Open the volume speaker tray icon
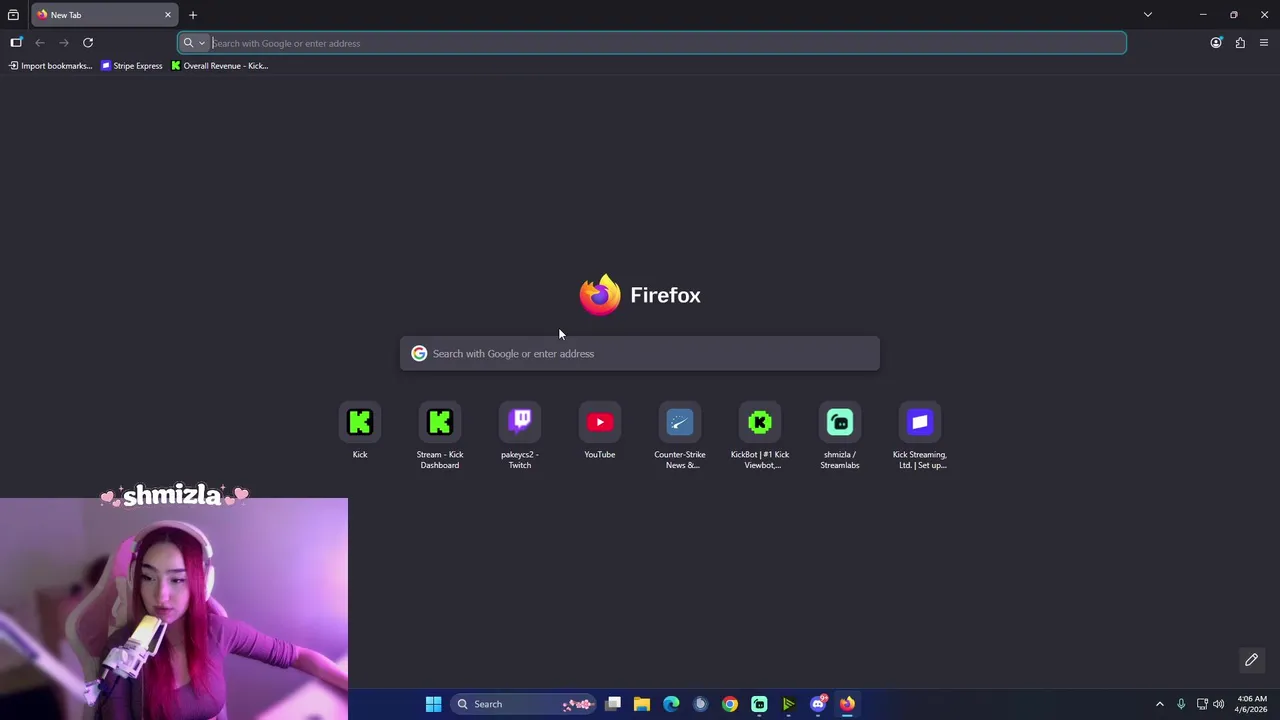 (x=1218, y=704)
